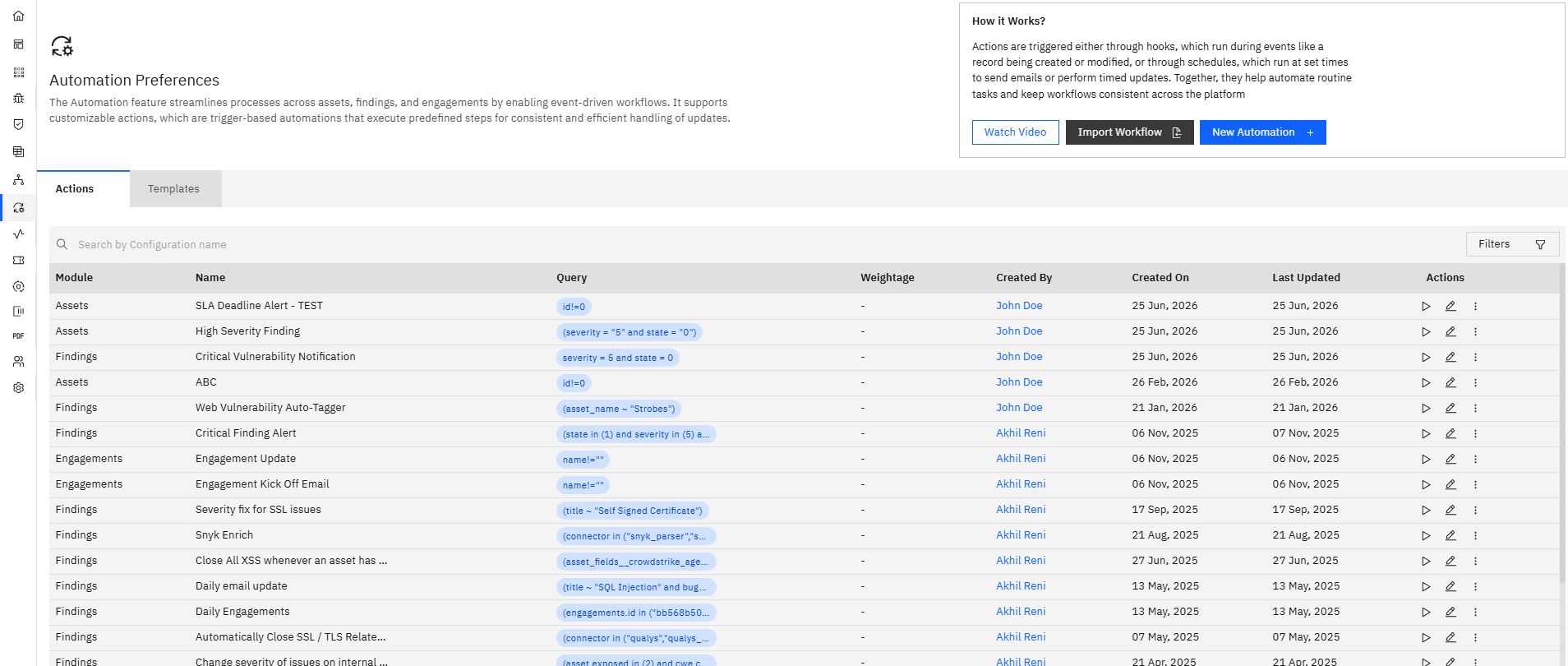The width and height of the screenshot is (1568, 666).
Task: Open the bug icon in the sidebar
Action: coord(18,98)
